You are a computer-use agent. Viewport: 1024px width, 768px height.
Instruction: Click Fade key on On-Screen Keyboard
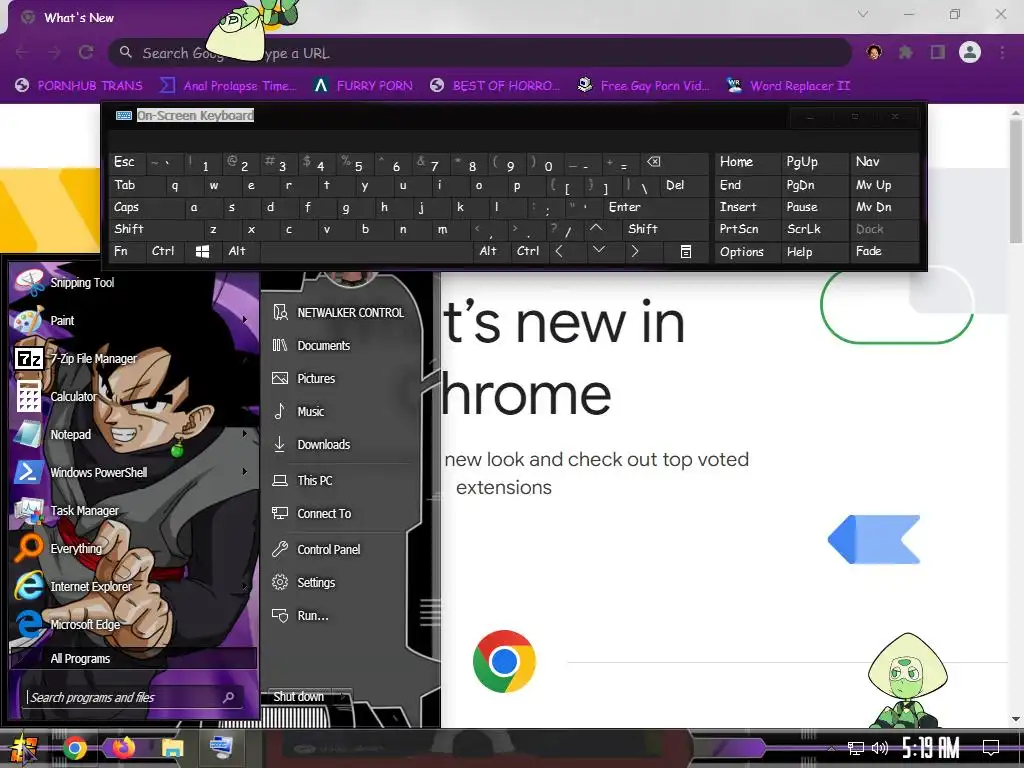[884, 251]
